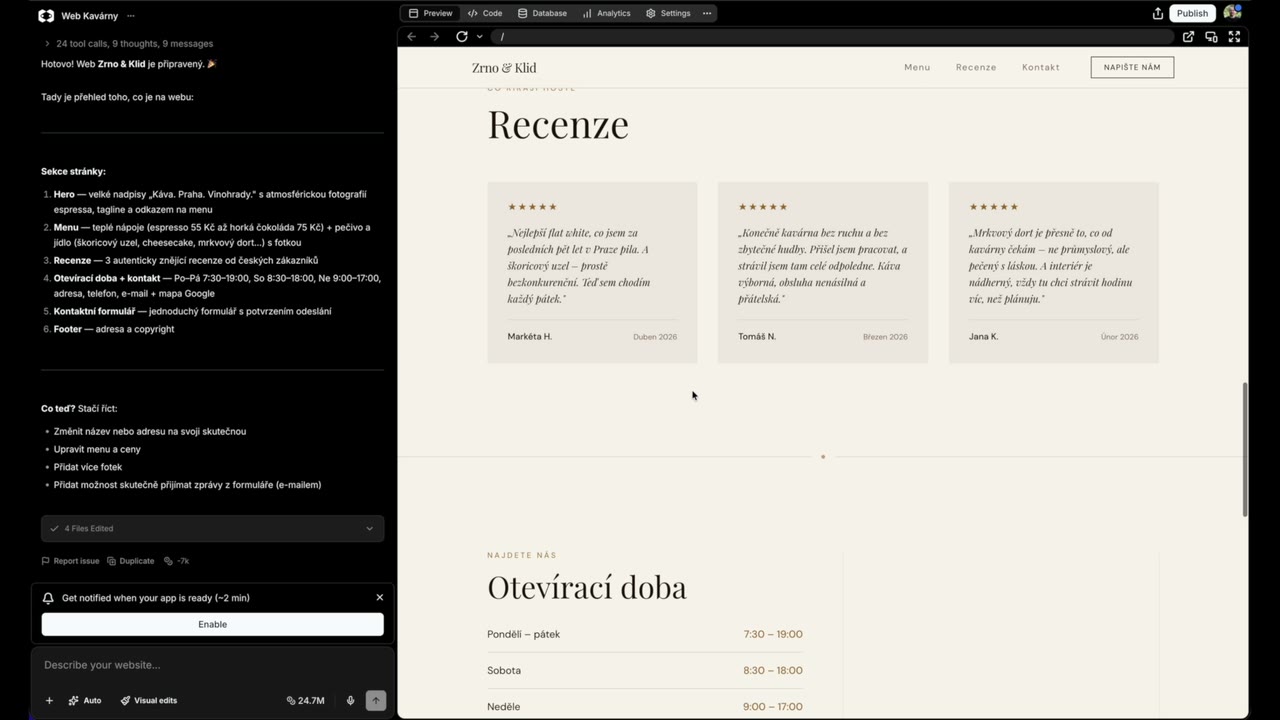Viewport: 1280px width, 720px height.
Task: Focus the Describe your website input
Action: pyautogui.click(x=212, y=665)
